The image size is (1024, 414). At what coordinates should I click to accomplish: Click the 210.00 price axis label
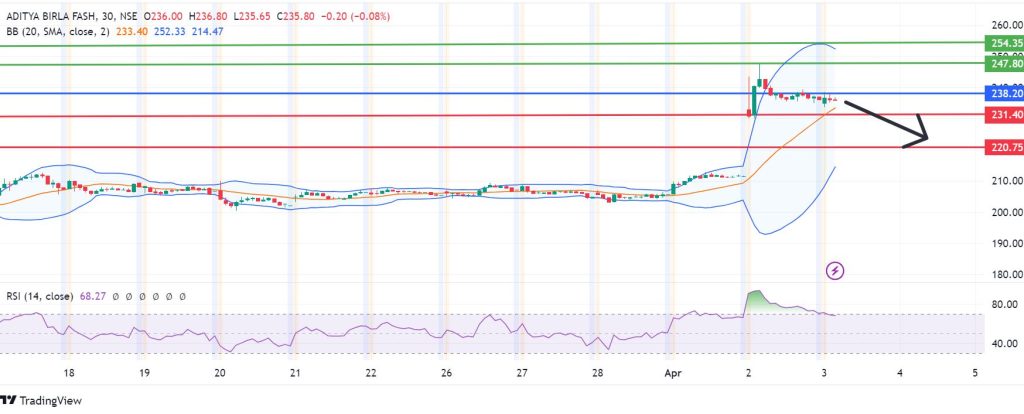[x=1006, y=181]
